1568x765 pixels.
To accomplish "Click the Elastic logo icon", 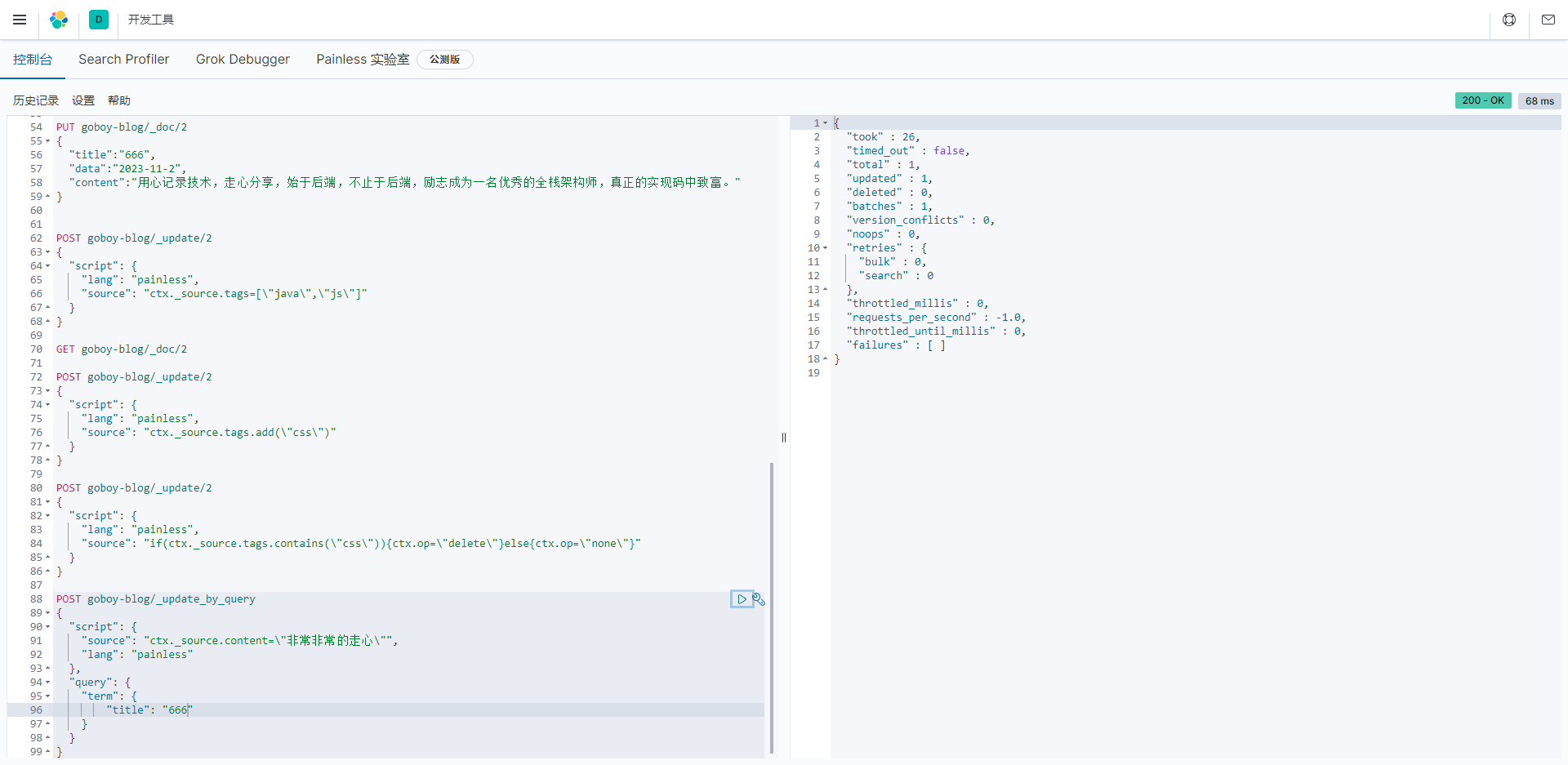I will point(59,20).
